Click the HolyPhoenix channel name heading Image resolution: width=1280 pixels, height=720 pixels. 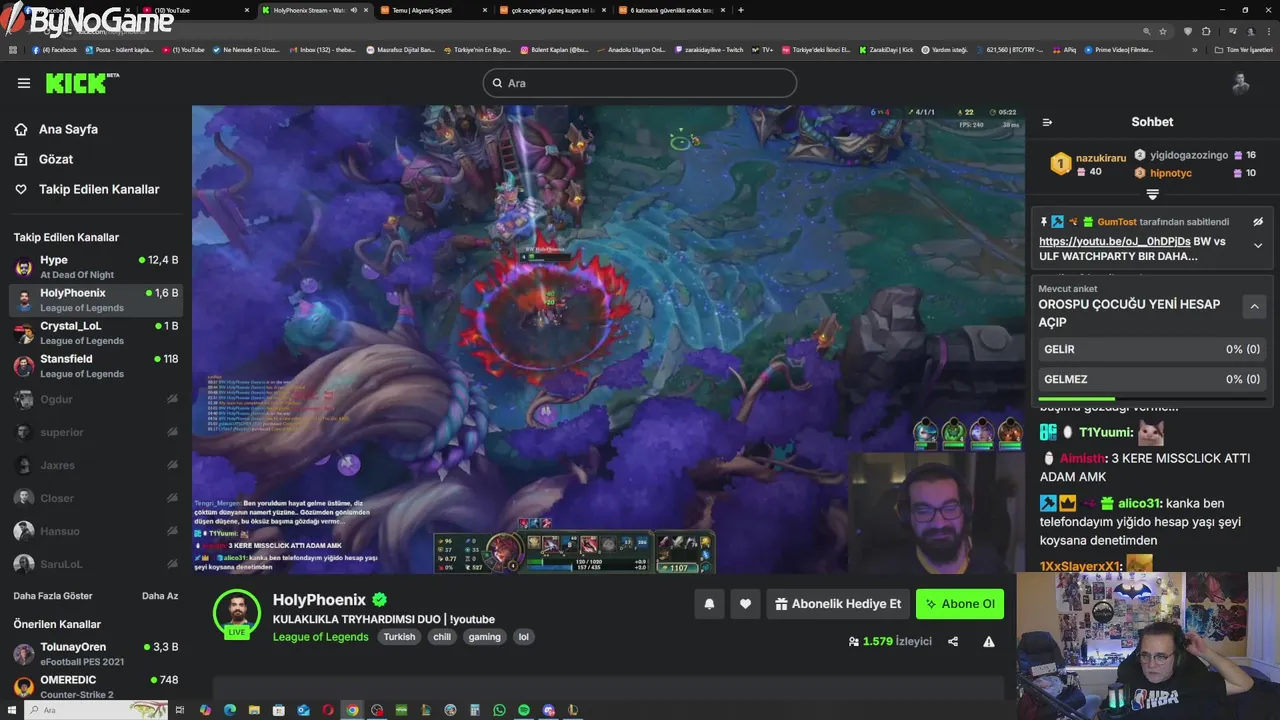coord(320,600)
